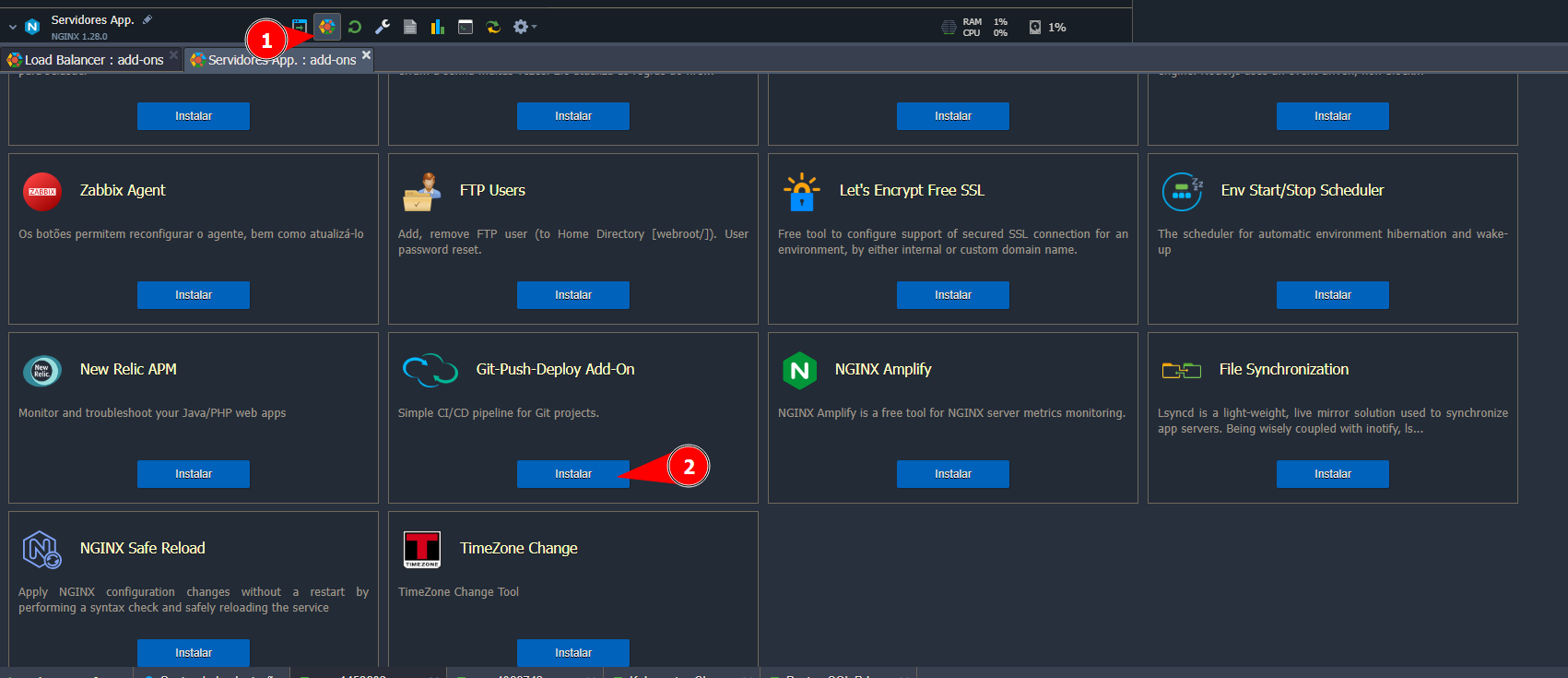Click the Redeploy containers icon

pyautogui.click(x=493, y=27)
